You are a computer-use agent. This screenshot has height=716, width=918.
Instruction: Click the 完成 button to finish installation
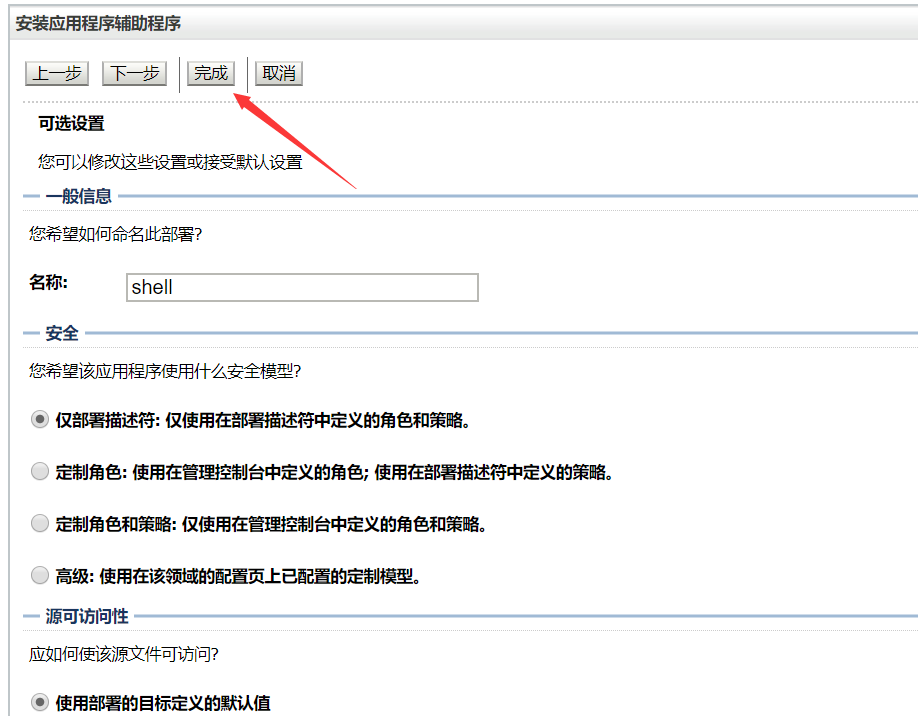click(210, 73)
